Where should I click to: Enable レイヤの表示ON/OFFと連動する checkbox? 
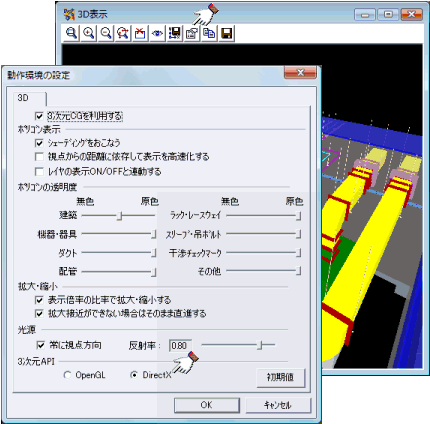[39, 172]
